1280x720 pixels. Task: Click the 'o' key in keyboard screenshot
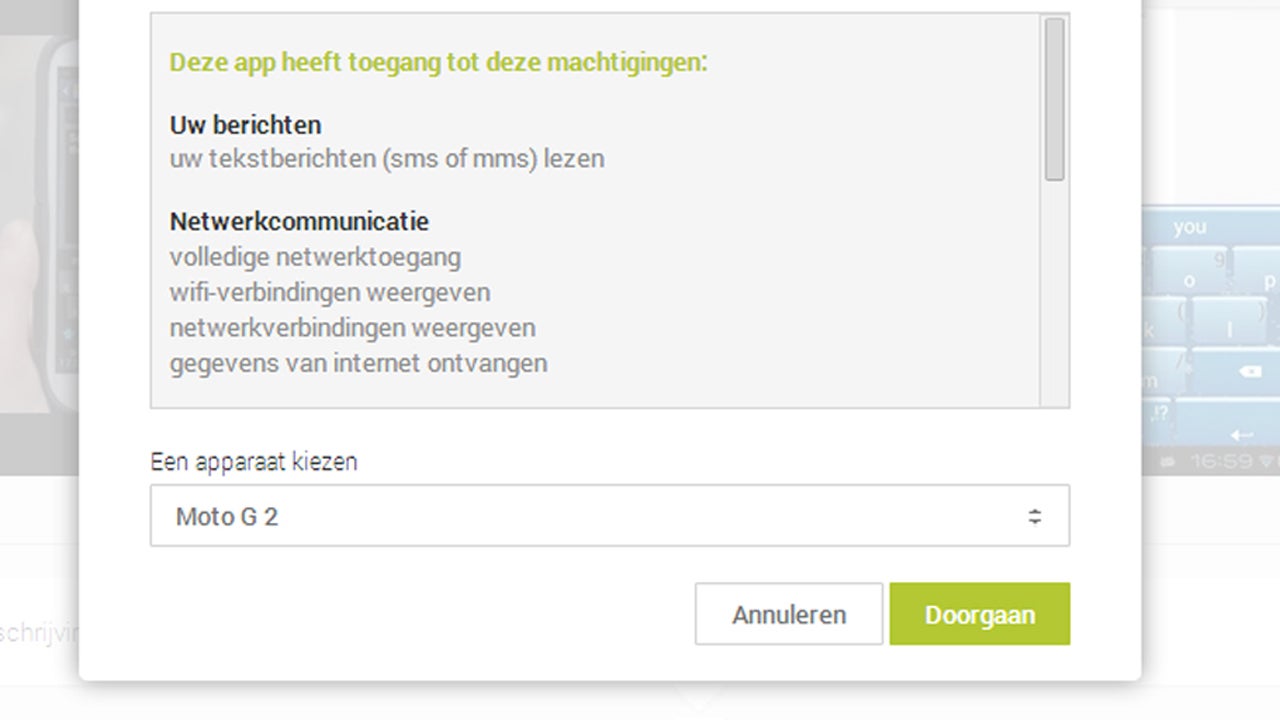click(1190, 281)
